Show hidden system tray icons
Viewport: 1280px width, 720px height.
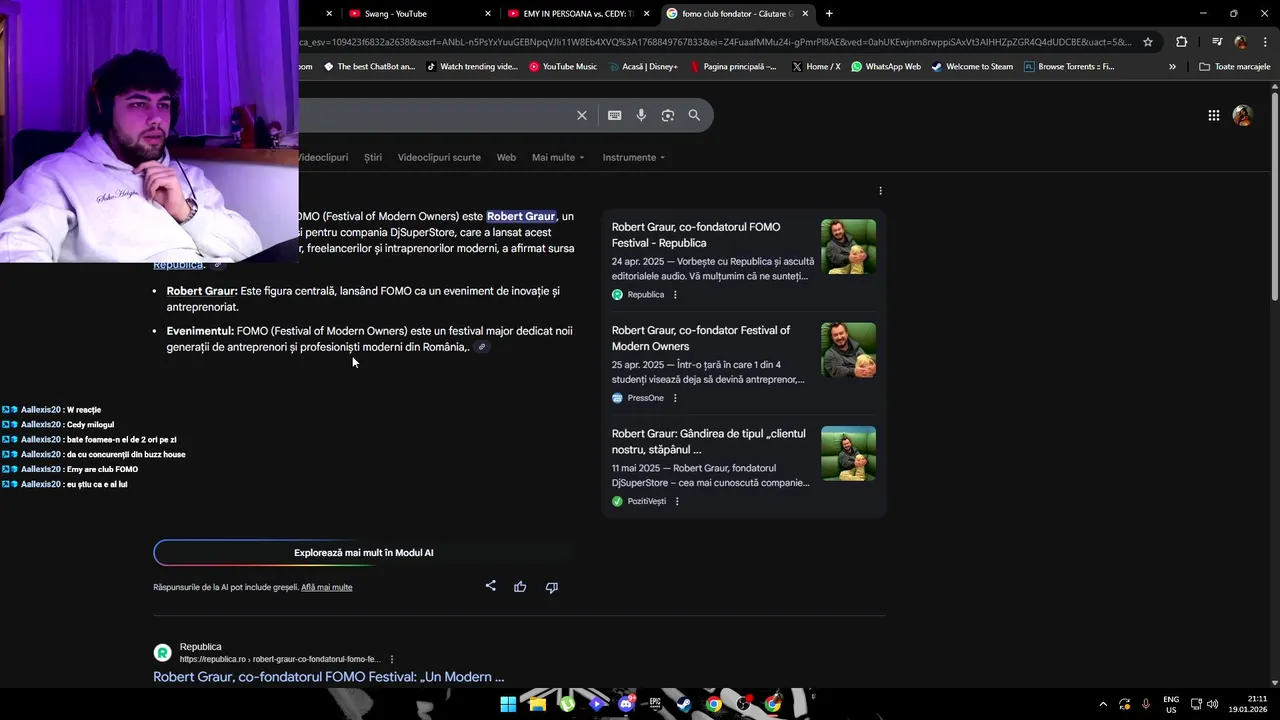1103,704
